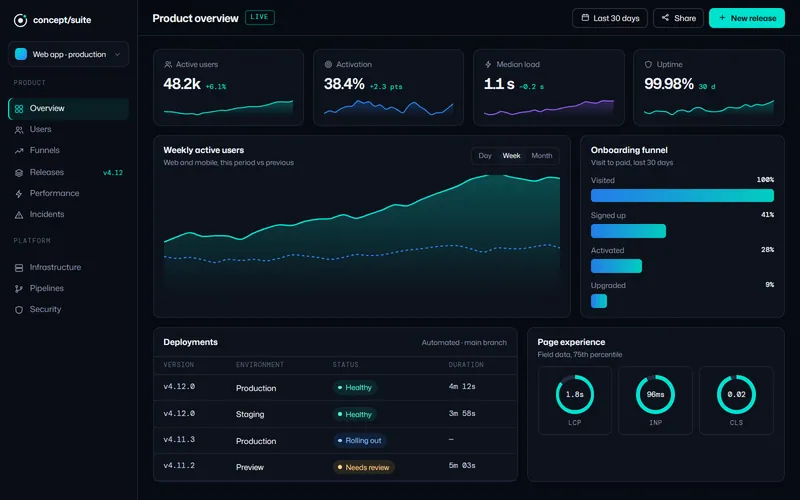Click the Active users sparkline chart
The height and width of the screenshot is (500, 800).
(229, 108)
